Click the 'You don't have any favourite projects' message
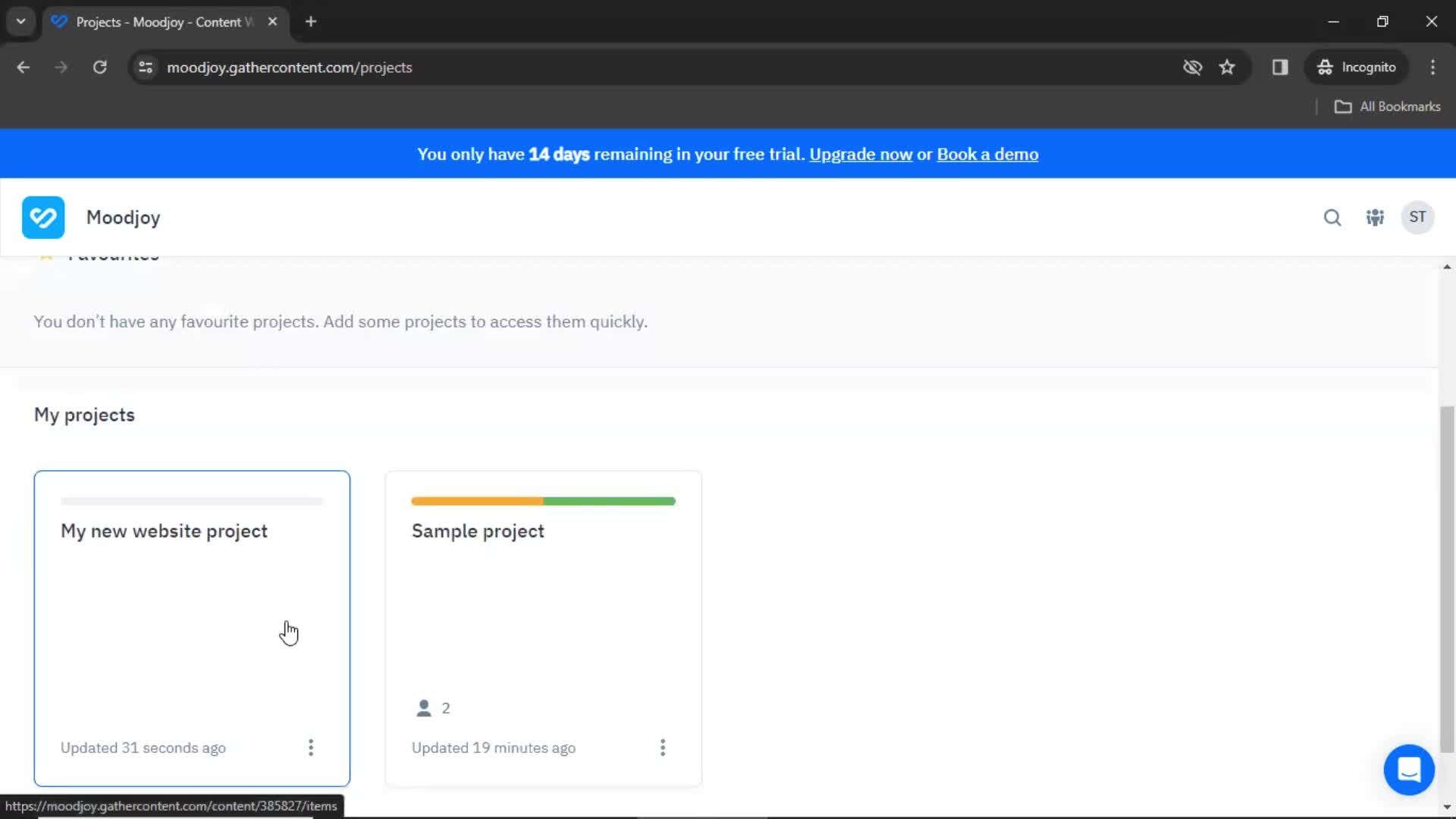The height and width of the screenshot is (819, 1456). [x=340, y=322]
